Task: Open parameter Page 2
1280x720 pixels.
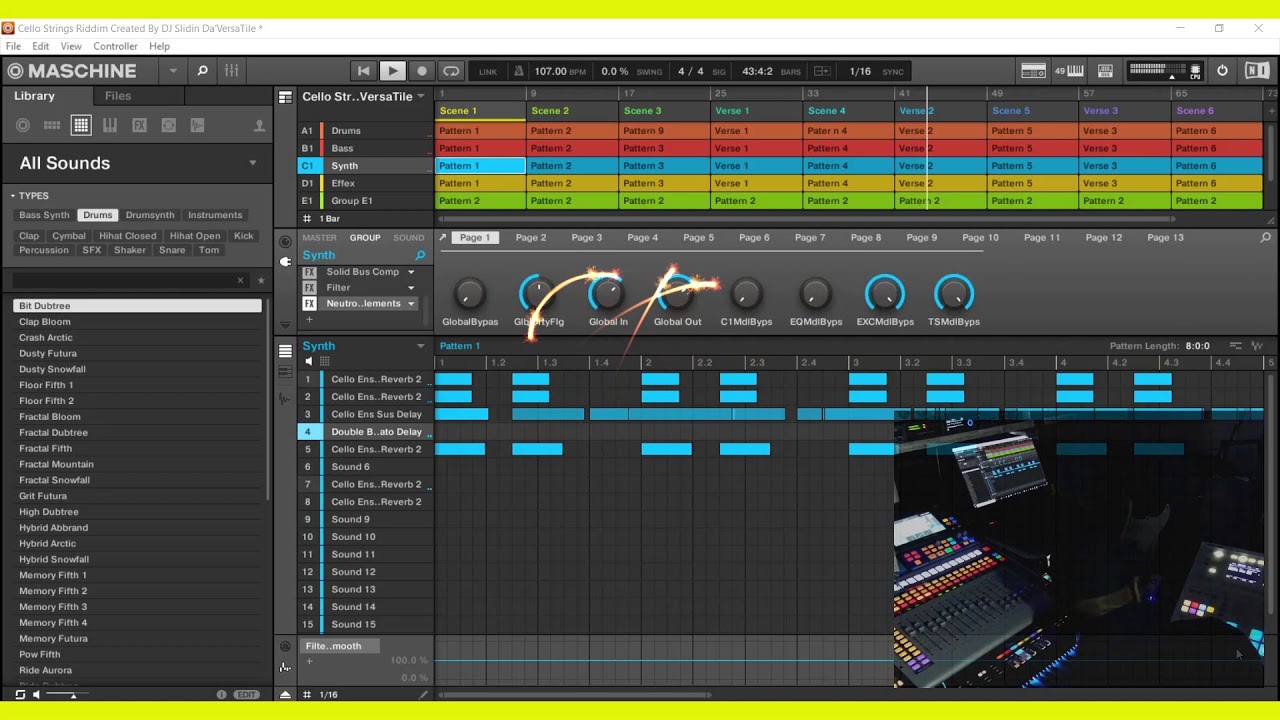Action: (x=531, y=238)
